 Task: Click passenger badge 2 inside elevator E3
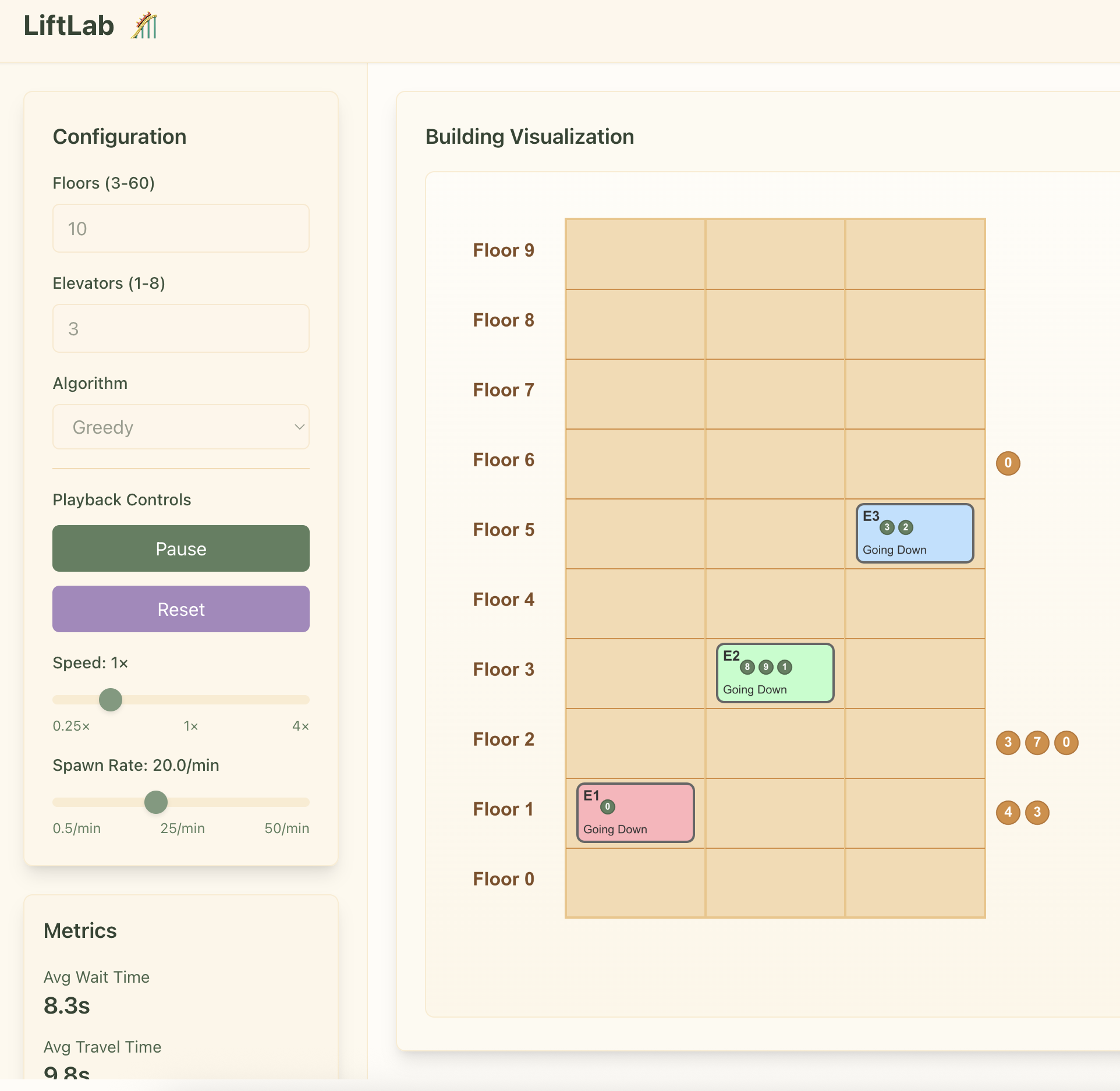905,527
